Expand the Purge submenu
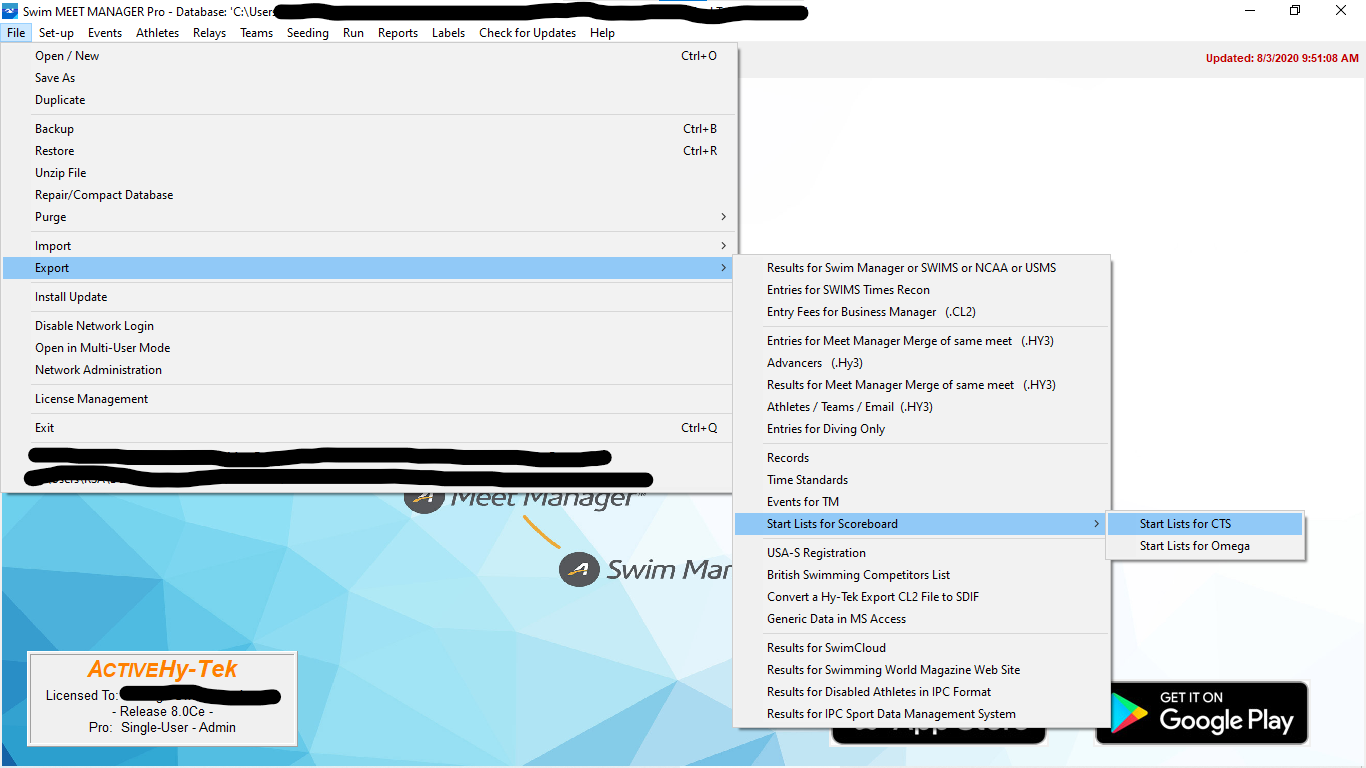This screenshot has width=1366, height=768. click(x=369, y=217)
